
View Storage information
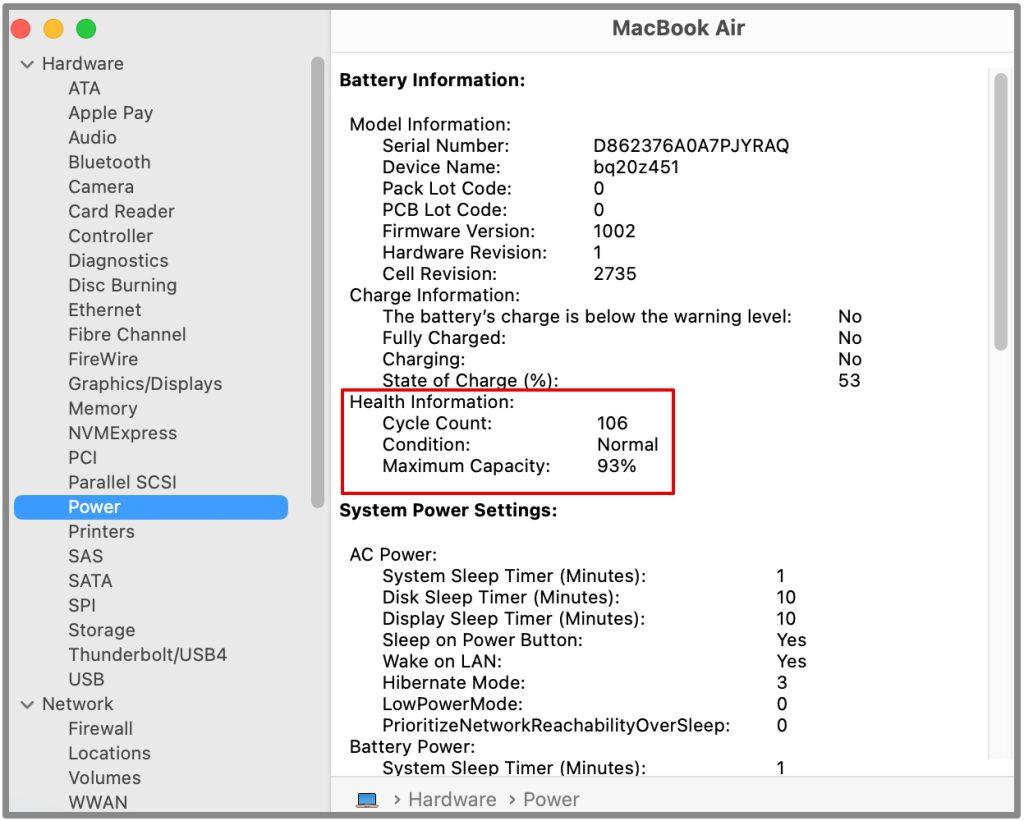click(x=102, y=630)
